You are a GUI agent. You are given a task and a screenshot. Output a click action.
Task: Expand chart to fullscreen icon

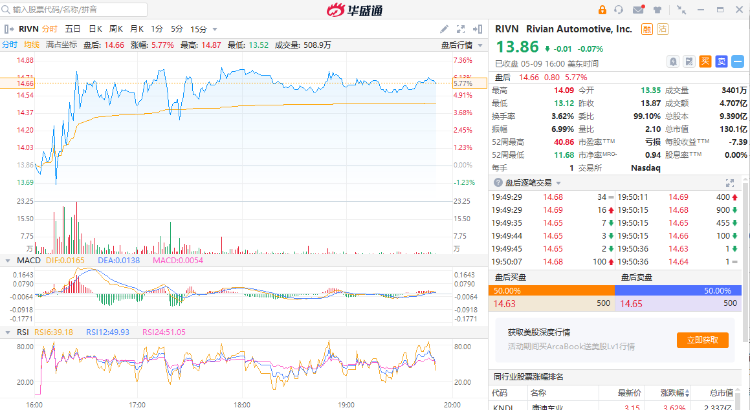pos(461,29)
